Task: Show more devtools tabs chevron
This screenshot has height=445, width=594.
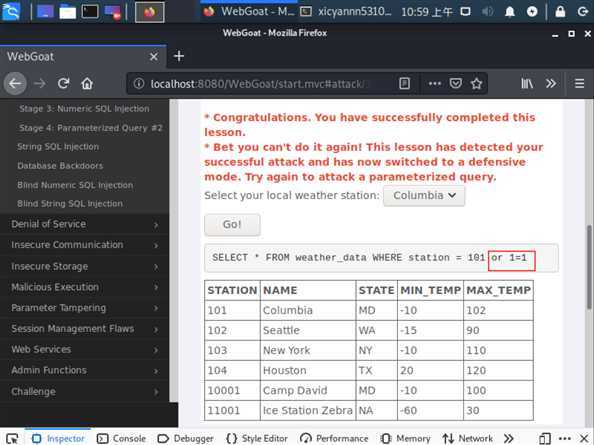Action: point(509,439)
